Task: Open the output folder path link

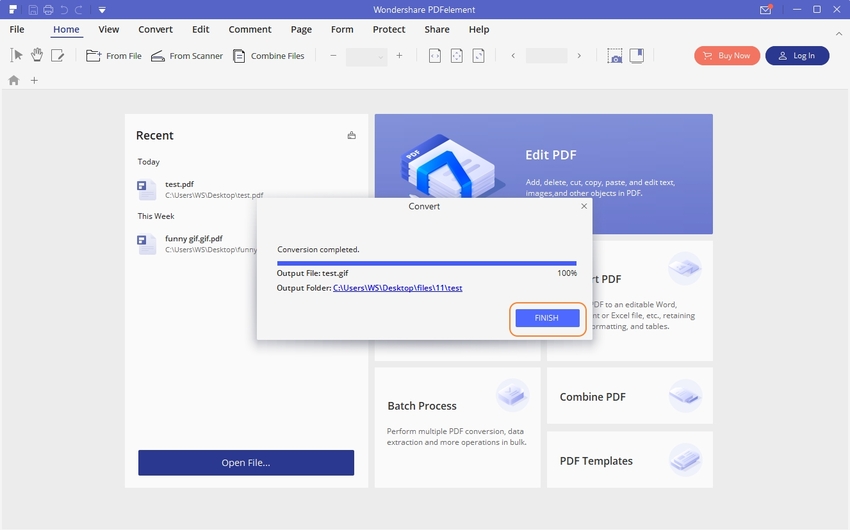Action: pyautogui.click(x=397, y=288)
